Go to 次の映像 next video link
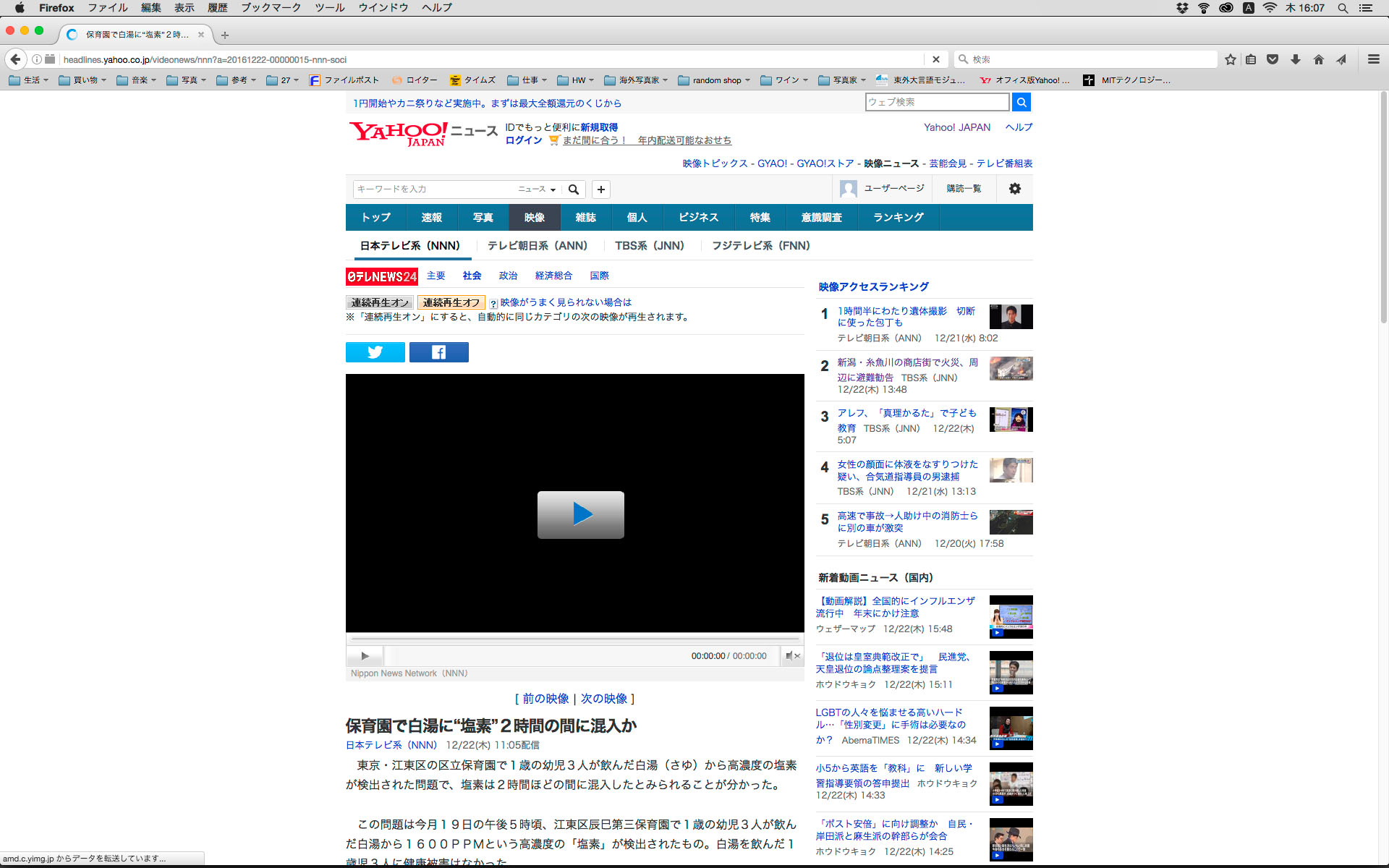Viewport: 1389px width, 868px height. coord(603,699)
